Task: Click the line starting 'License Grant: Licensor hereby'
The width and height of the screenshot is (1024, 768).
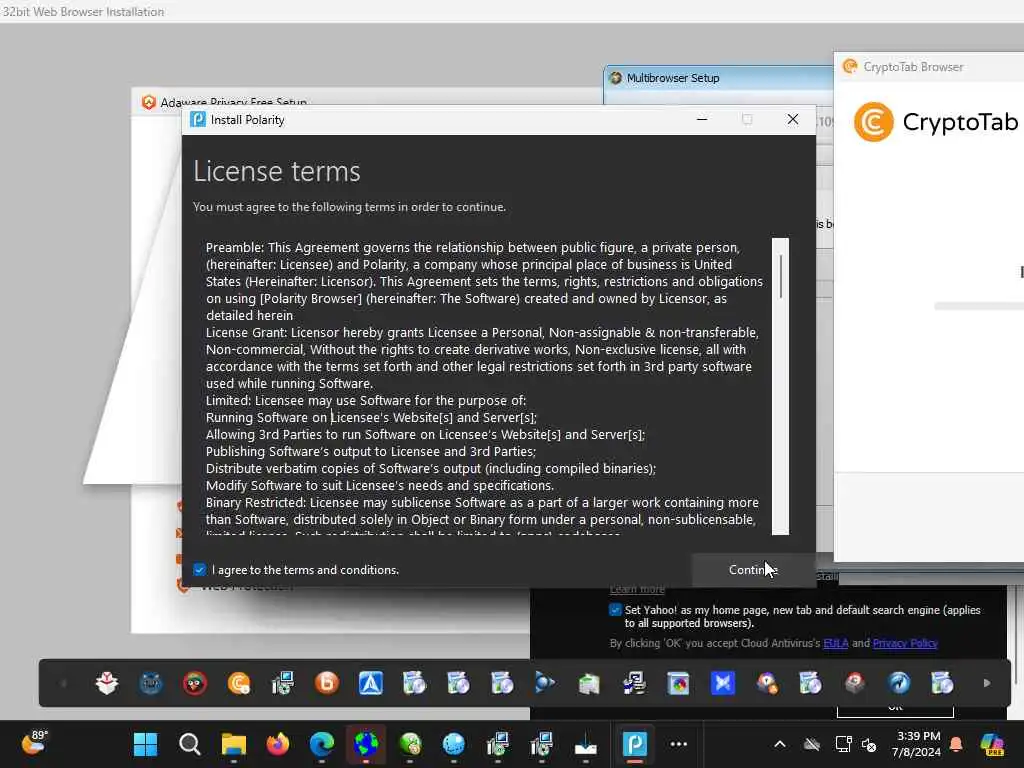Action: (483, 332)
